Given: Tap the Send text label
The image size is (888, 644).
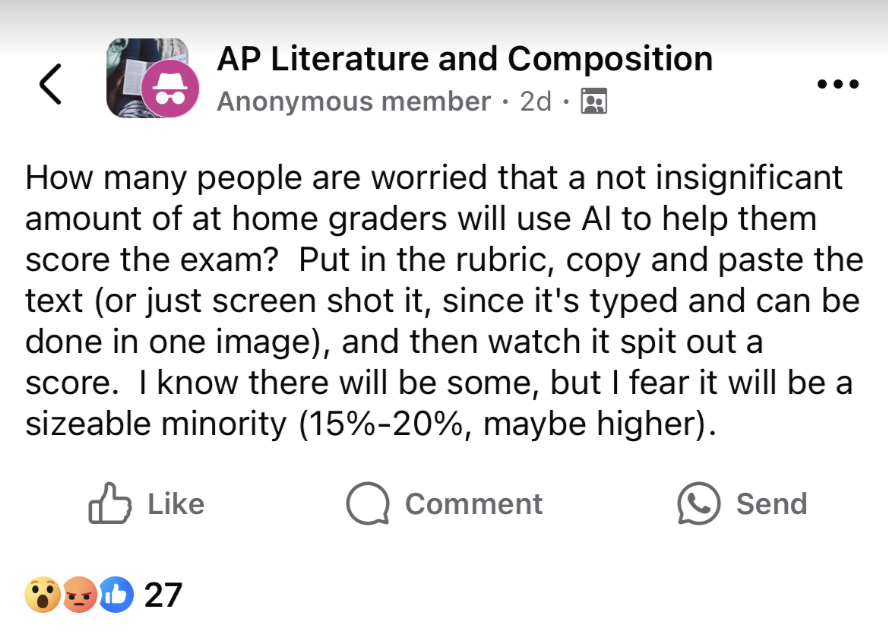Looking at the screenshot, I should pos(771,504).
